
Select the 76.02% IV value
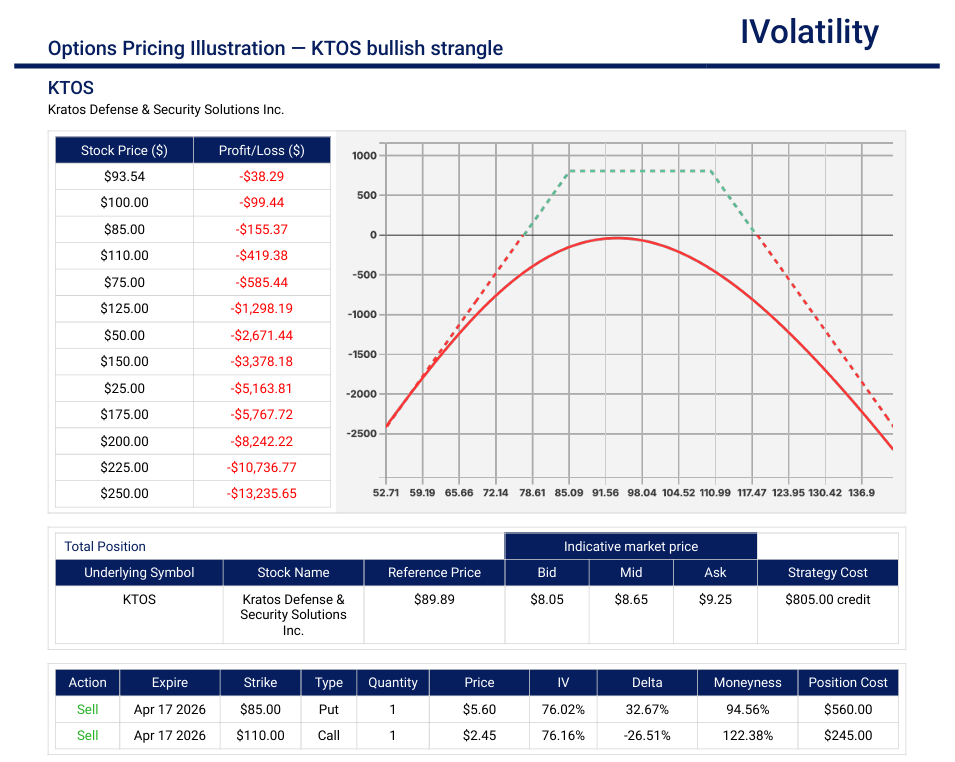pyautogui.click(x=562, y=708)
